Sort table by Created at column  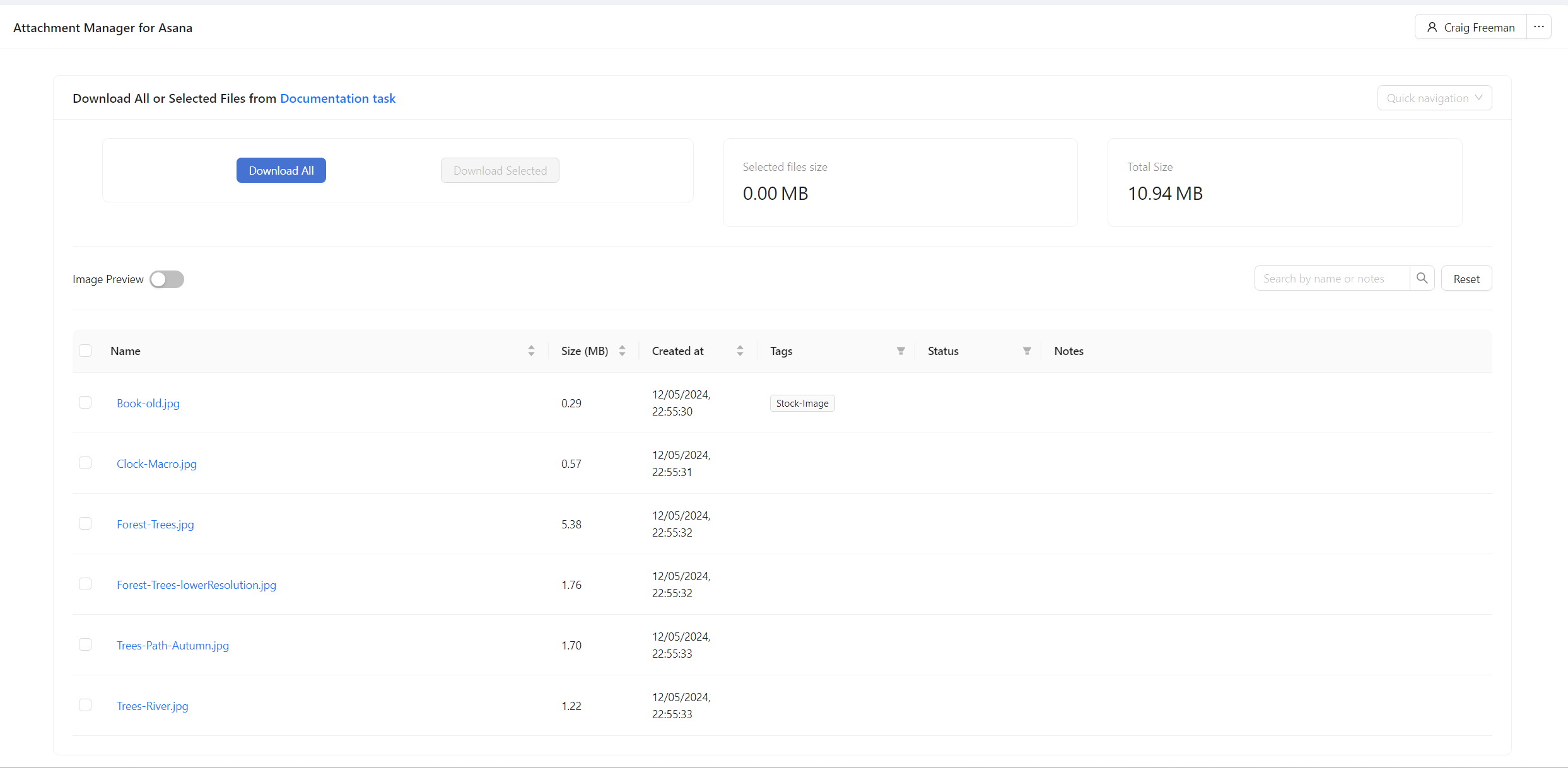[740, 351]
